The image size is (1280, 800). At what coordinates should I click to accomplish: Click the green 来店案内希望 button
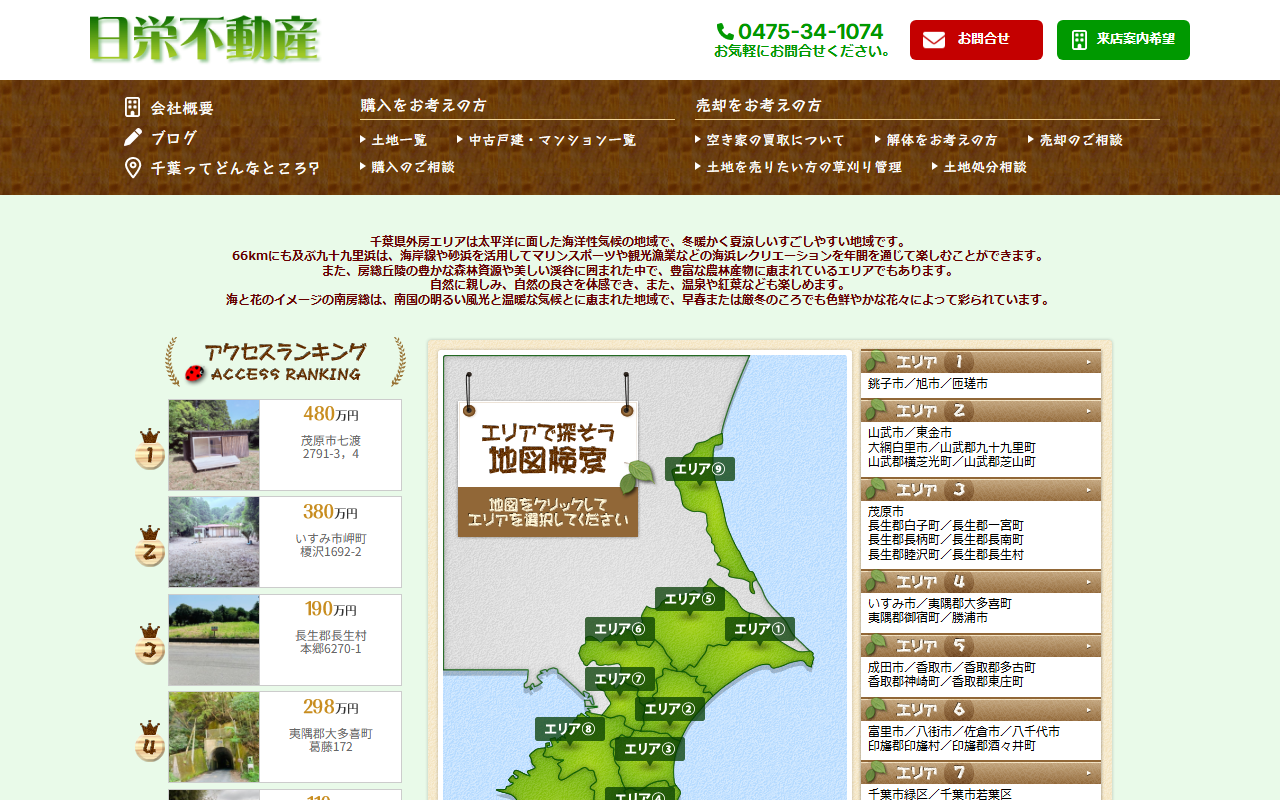(x=1123, y=40)
